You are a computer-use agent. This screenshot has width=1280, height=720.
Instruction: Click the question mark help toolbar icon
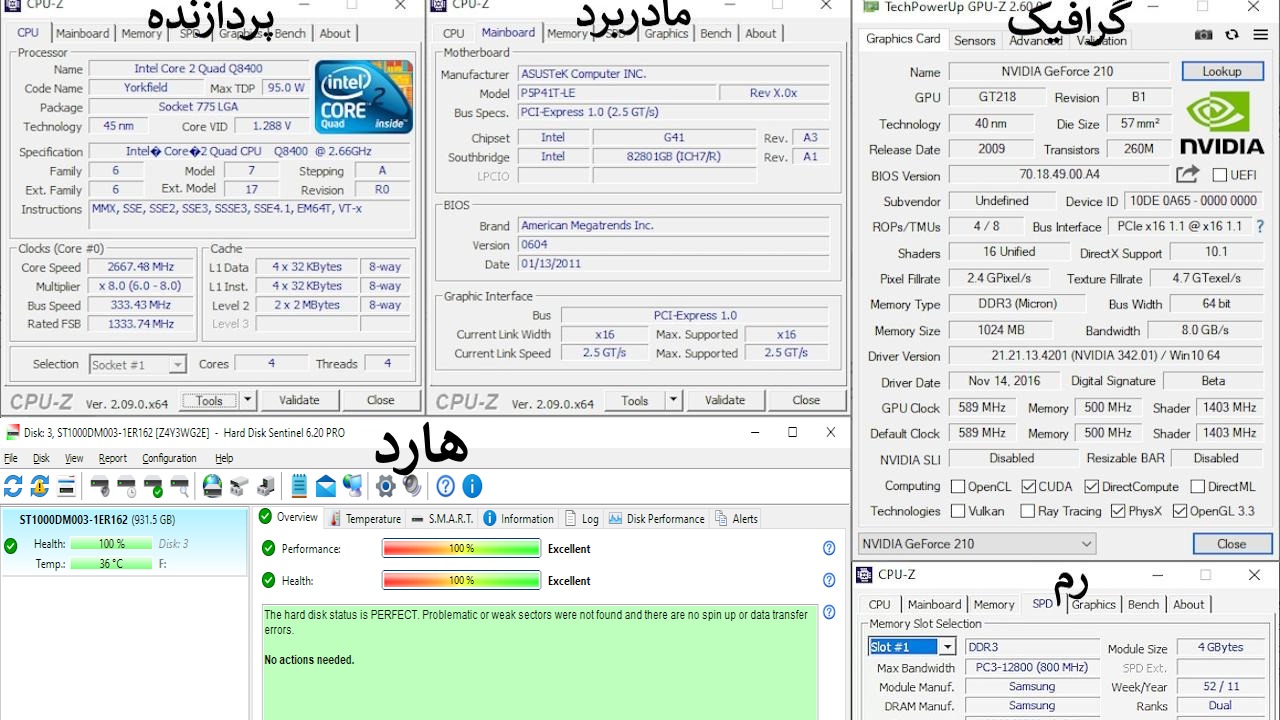pyautogui.click(x=446, y=487)
